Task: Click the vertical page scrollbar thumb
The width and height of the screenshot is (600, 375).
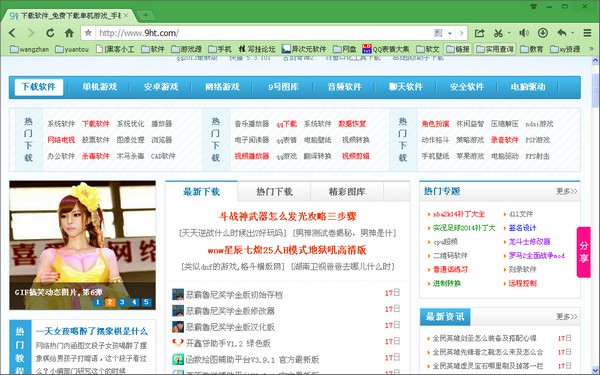Action: pyautogui.click(x=595, y=91)
